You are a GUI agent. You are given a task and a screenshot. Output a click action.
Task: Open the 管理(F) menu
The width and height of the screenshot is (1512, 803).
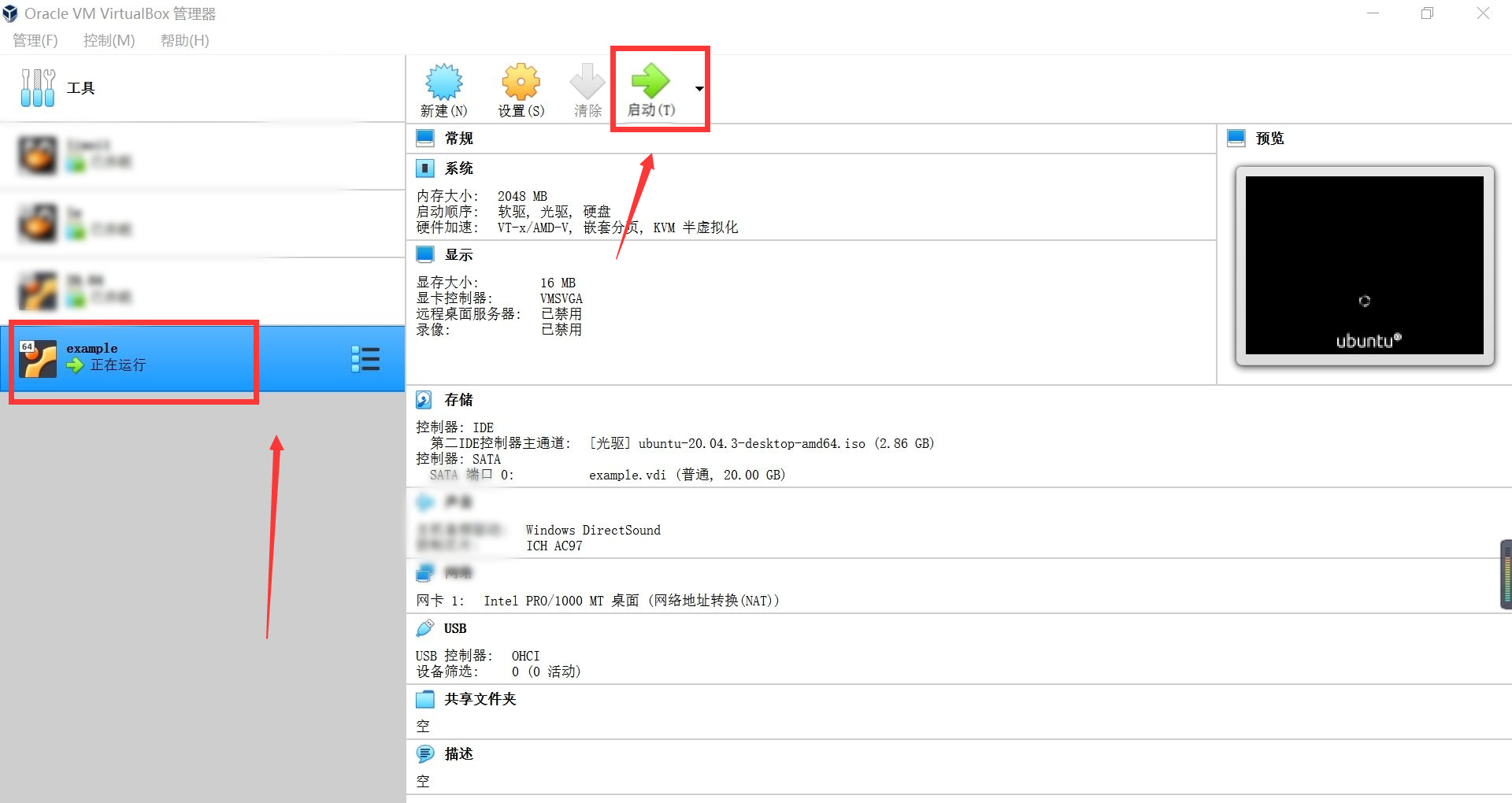click(35, 40)
